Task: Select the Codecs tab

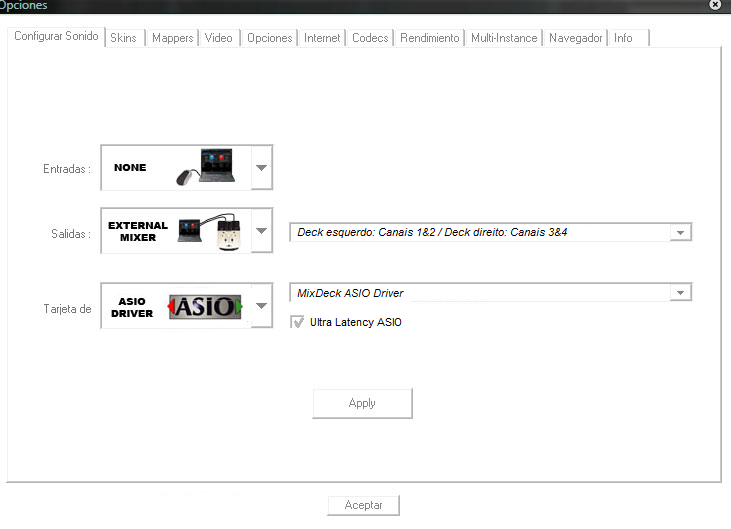Action: coord(370,38)
